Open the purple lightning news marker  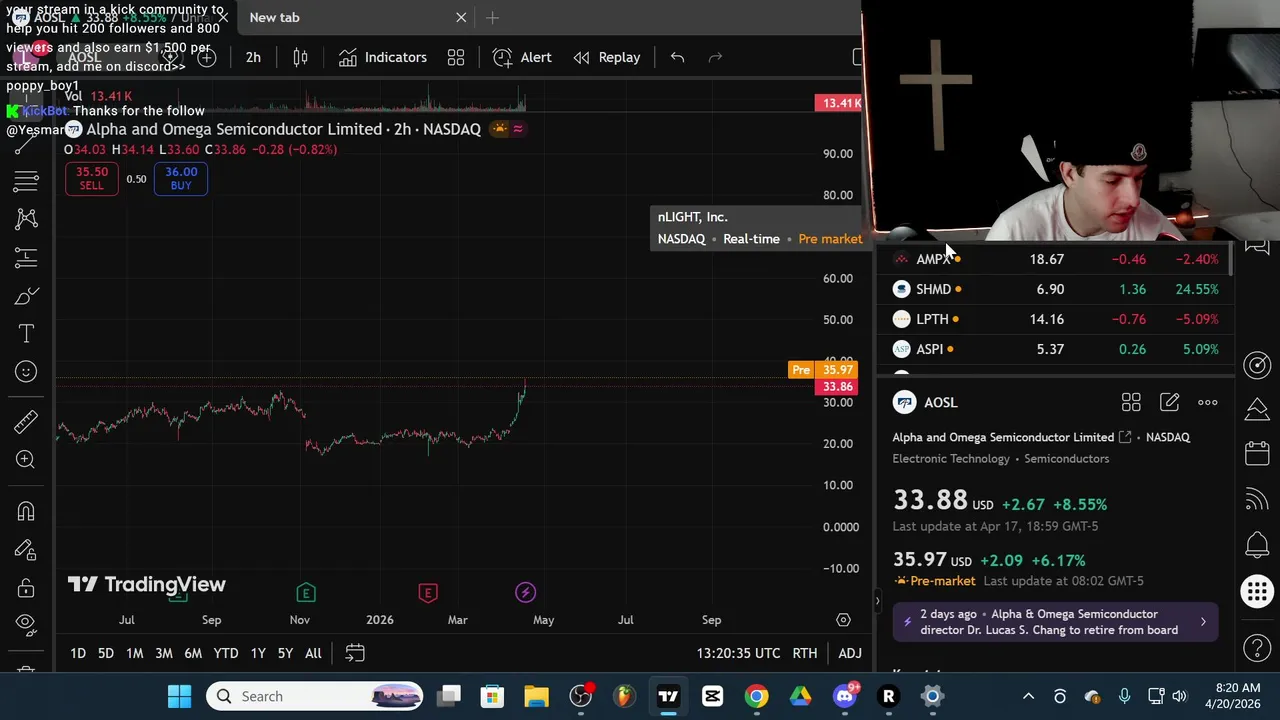(x=525, y=593)
